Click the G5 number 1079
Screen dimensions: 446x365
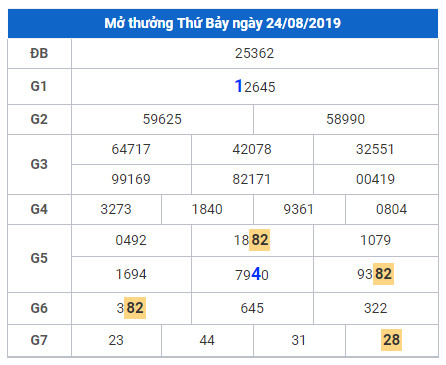(x=375, y=240)
